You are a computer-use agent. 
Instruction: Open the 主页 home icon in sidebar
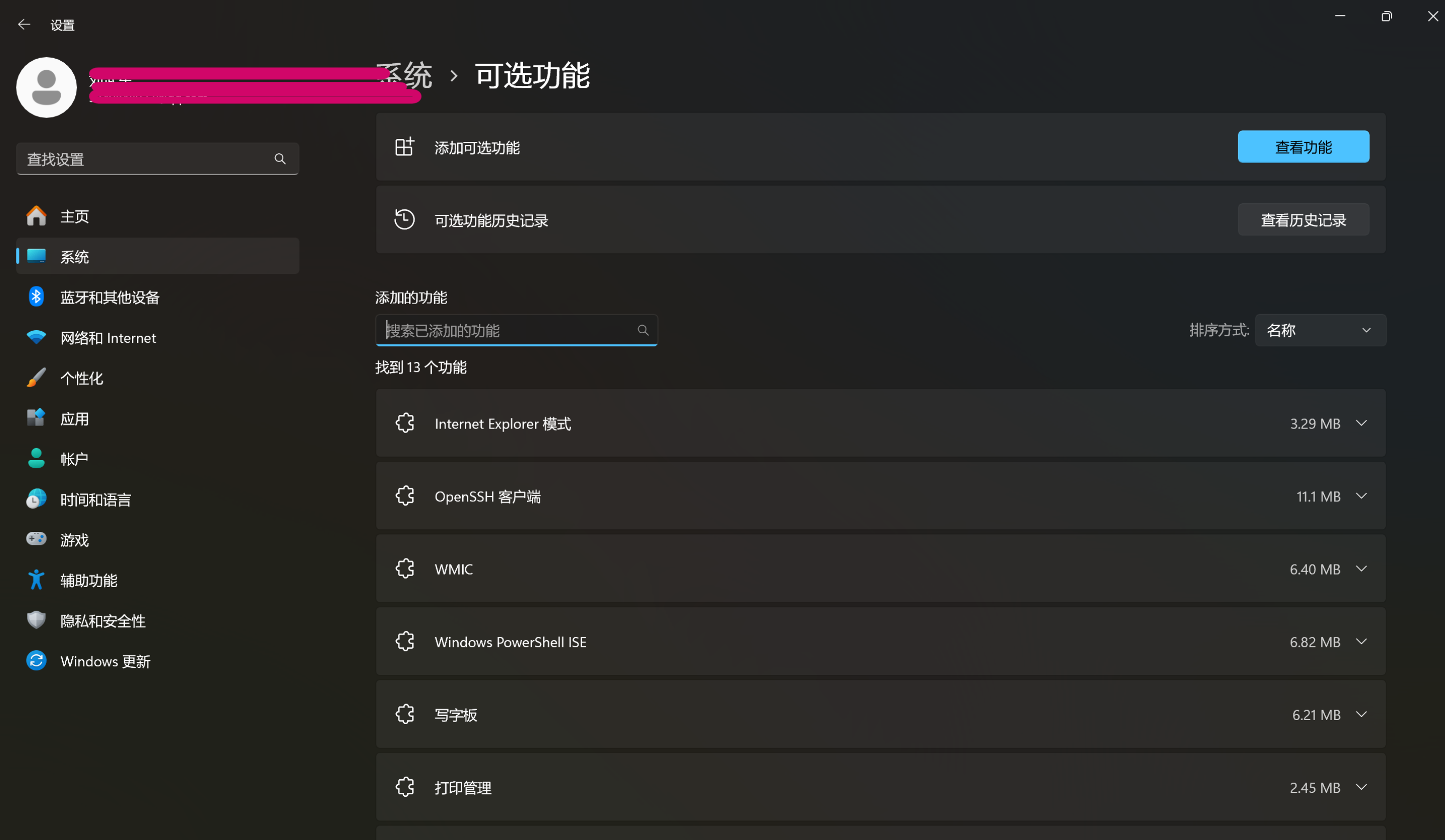(x=36, y=216)
